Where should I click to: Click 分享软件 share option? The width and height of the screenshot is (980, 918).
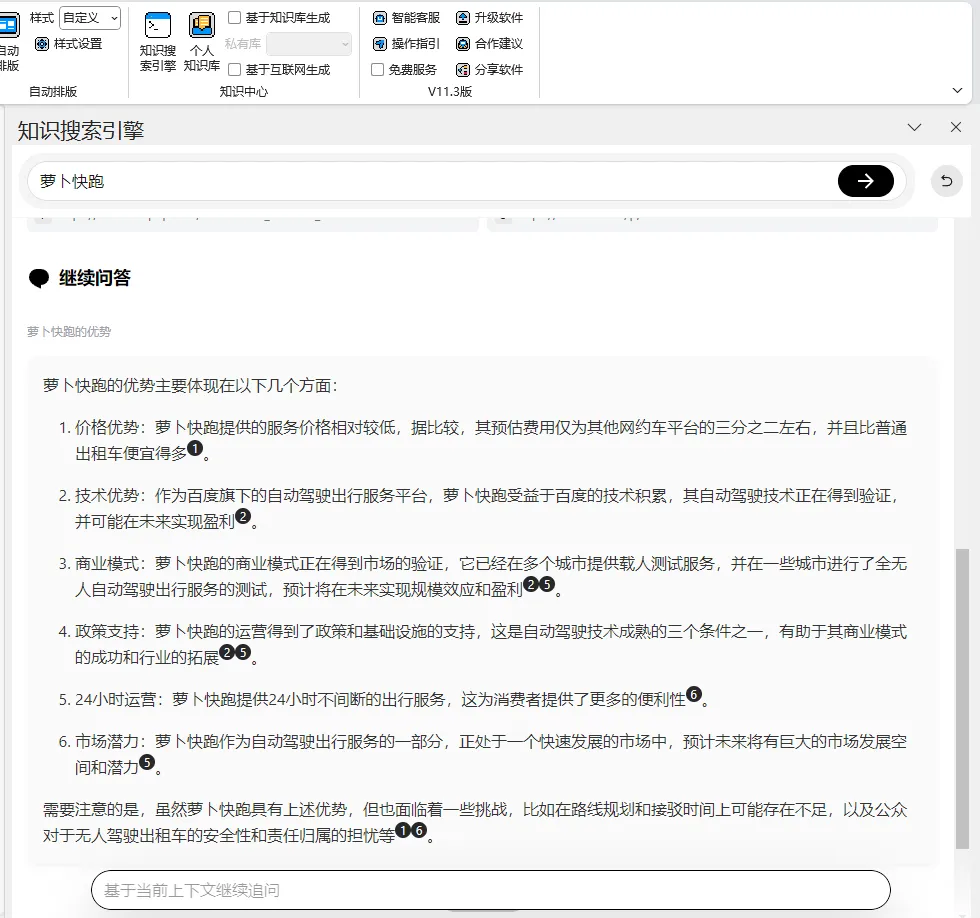click(x=489, y=69)
